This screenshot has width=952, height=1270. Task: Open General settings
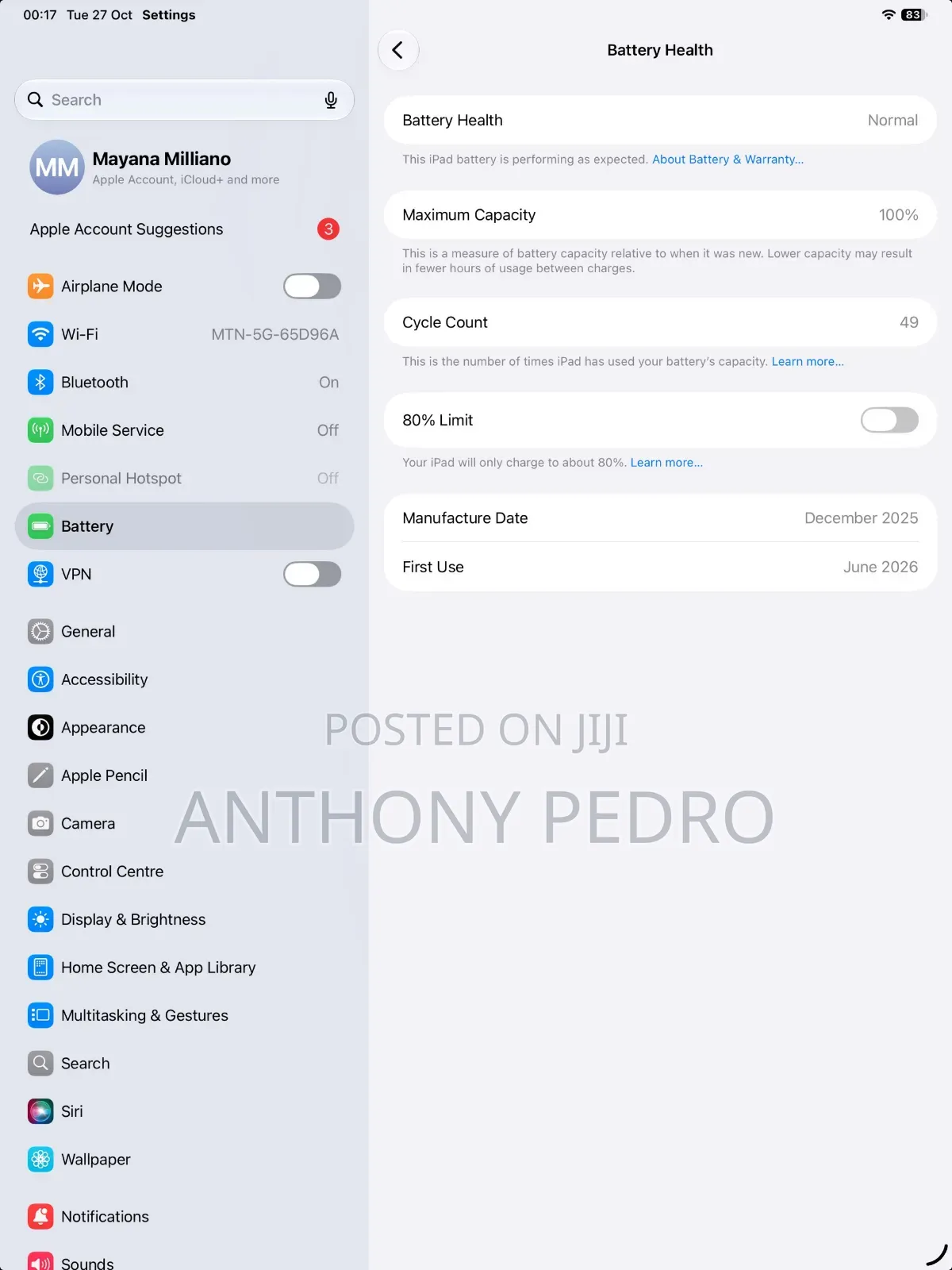pos(184,632)
